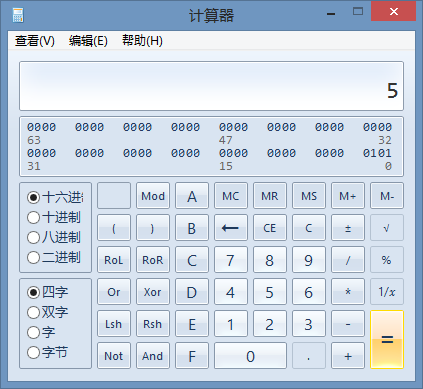
Task: Click the number 5 key
Action: pos(270,292)
